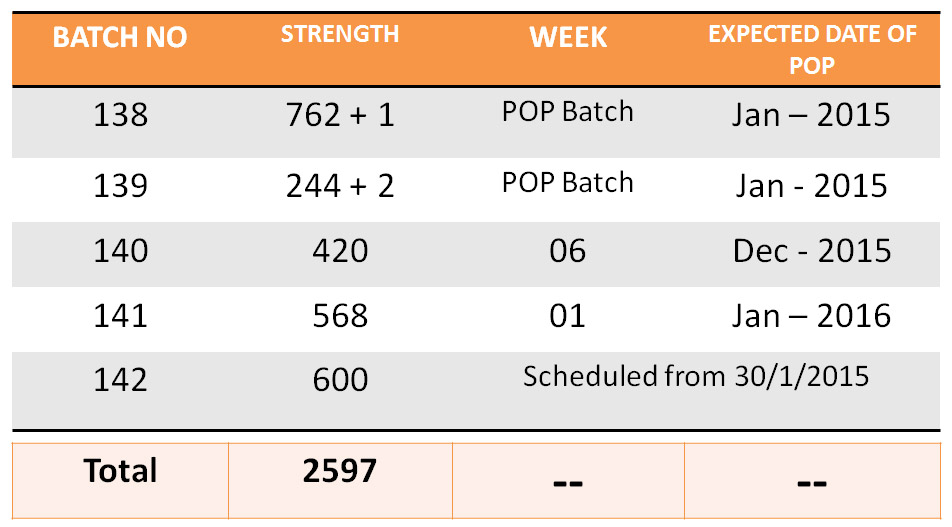Click the Dec - 2015 date cell
This screenshot has height=527, width=952.
pos(811,250)
